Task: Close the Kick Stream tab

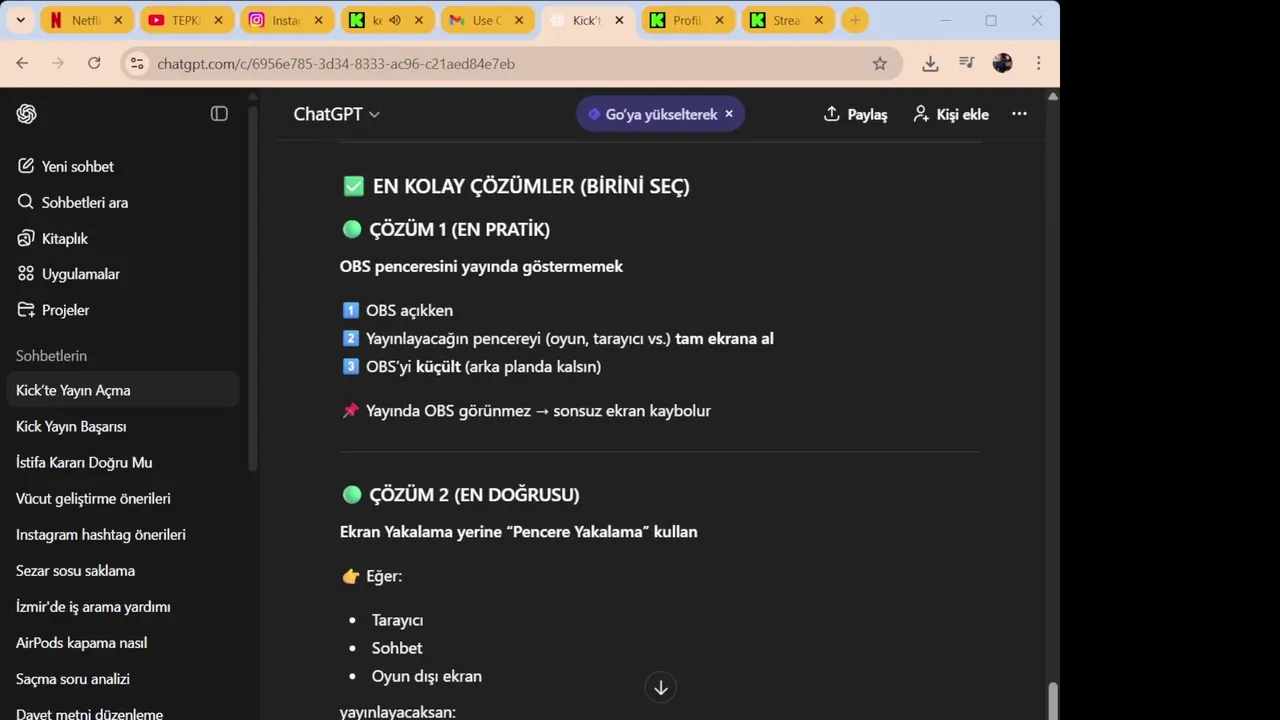Action: [x=819, y=20]
